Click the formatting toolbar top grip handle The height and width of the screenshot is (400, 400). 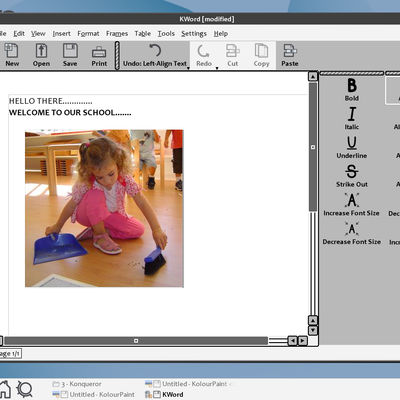click(352, 73)
